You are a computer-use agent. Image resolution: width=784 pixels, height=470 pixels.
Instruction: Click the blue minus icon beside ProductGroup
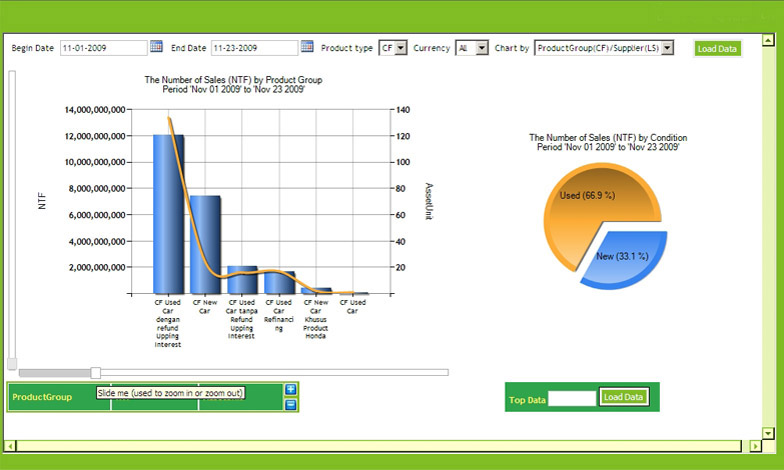click(x=291, y=404)
